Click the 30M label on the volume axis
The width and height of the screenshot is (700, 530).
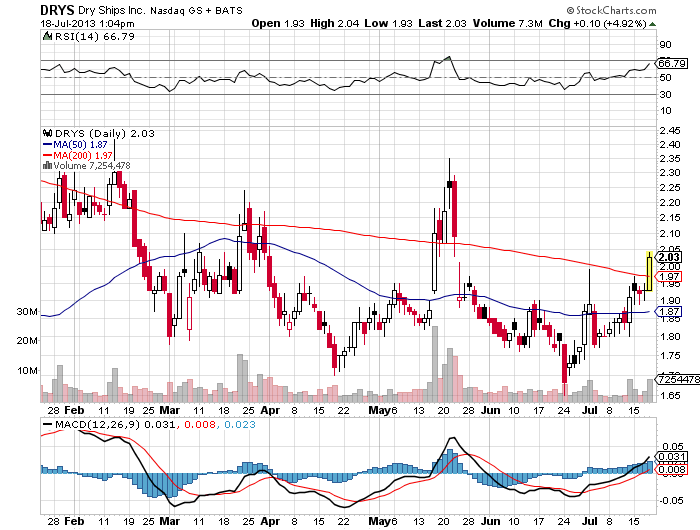pyautogui.click(x=27, y=312)
